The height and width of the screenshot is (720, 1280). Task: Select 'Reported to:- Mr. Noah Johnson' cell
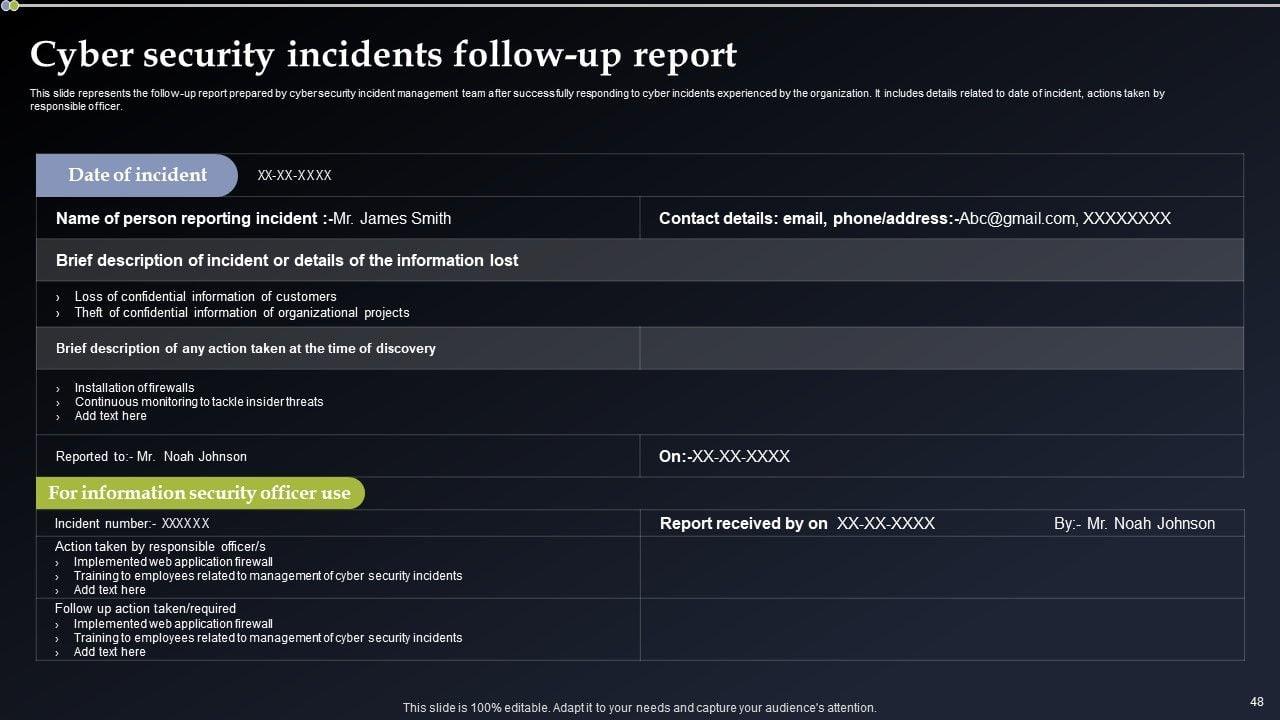tap(151, 456)
